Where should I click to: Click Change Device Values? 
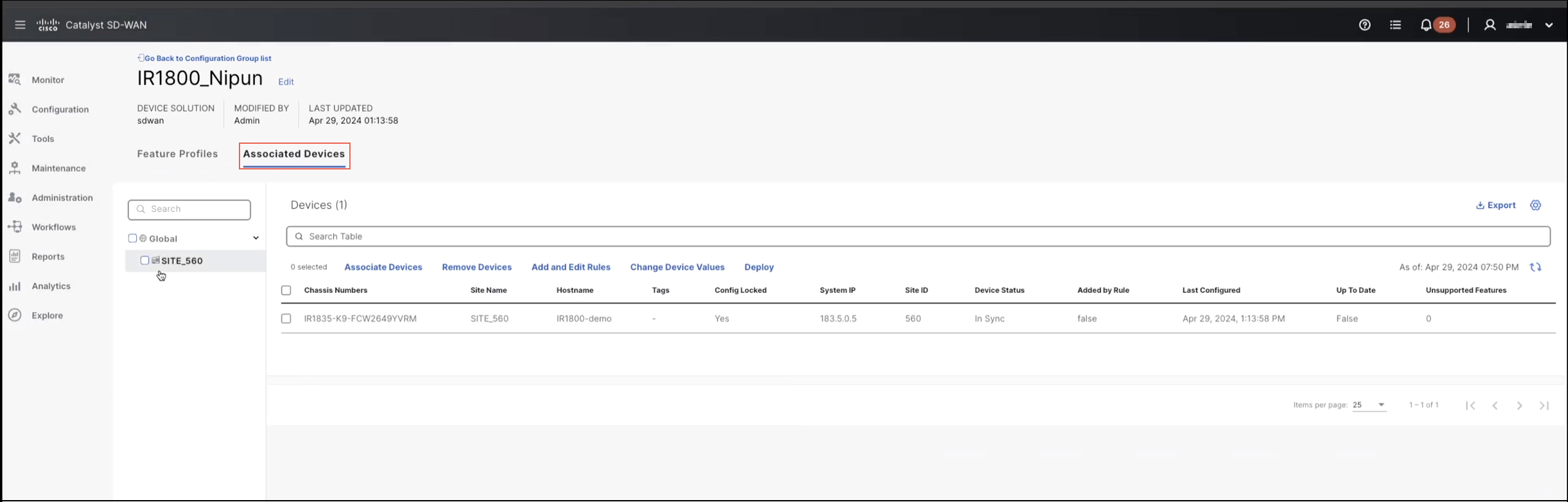677,267
